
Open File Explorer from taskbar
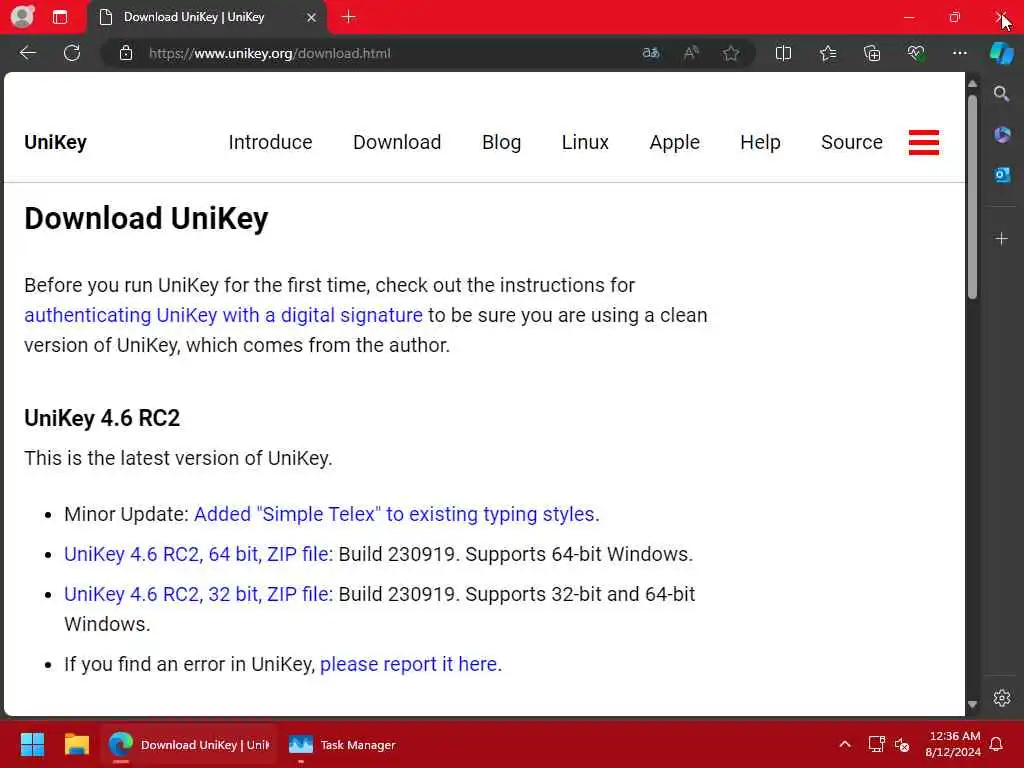tap(76, 744)
